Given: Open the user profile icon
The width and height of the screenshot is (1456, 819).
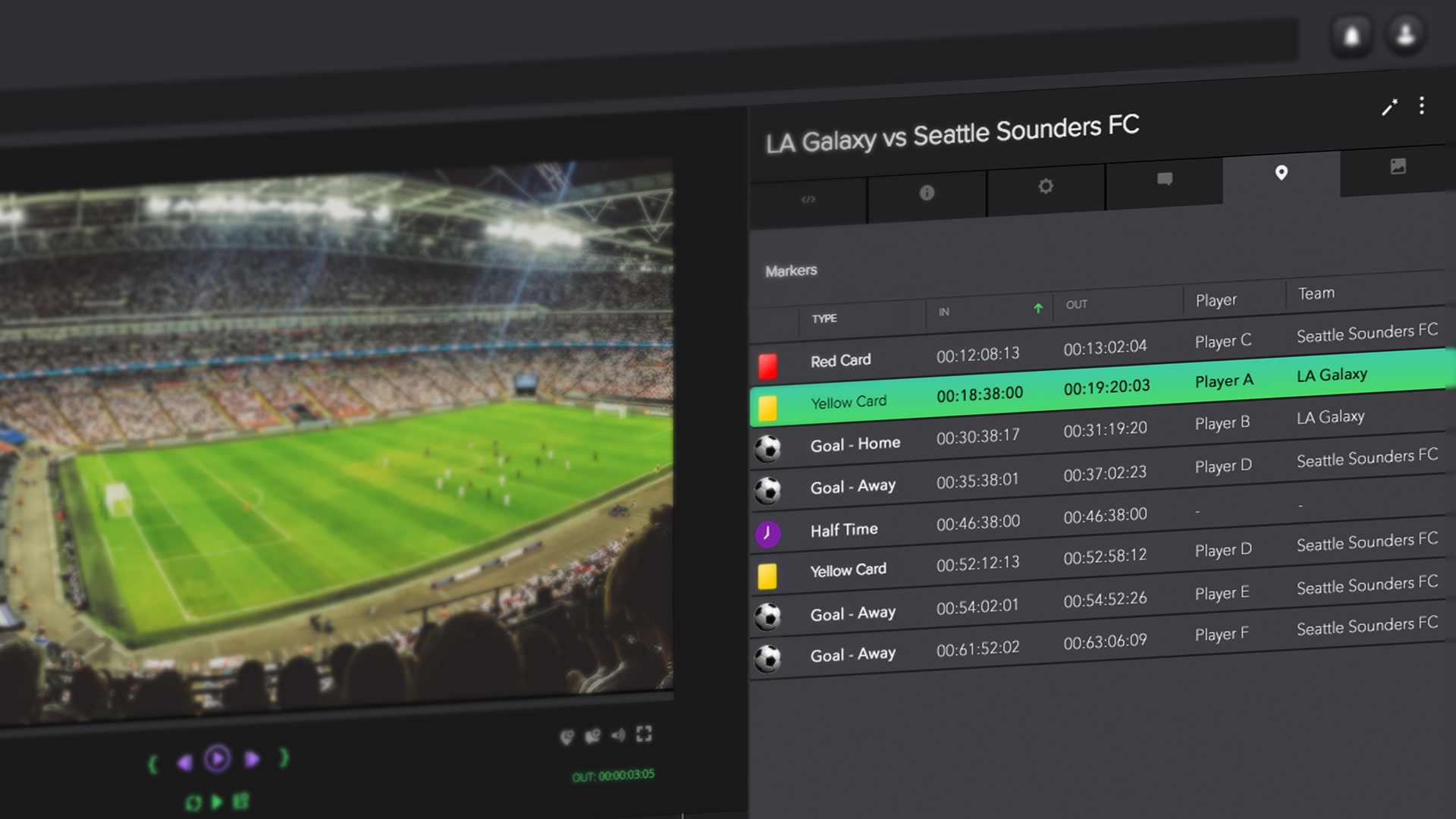Looking at the screenshot, I should click(x=1405, y=33).
